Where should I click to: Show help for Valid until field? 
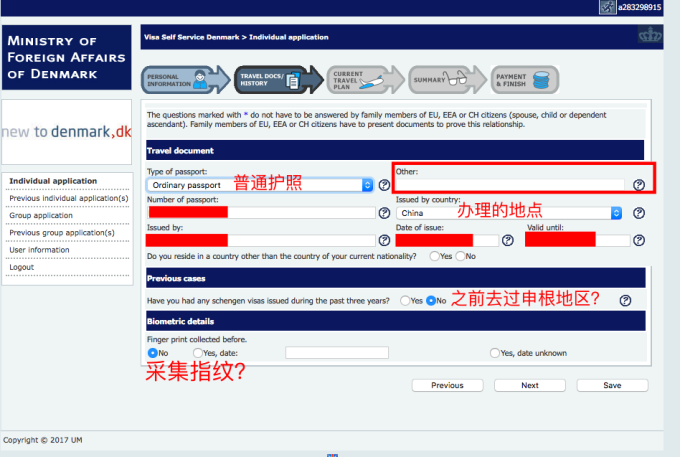[x=639, y=240]
